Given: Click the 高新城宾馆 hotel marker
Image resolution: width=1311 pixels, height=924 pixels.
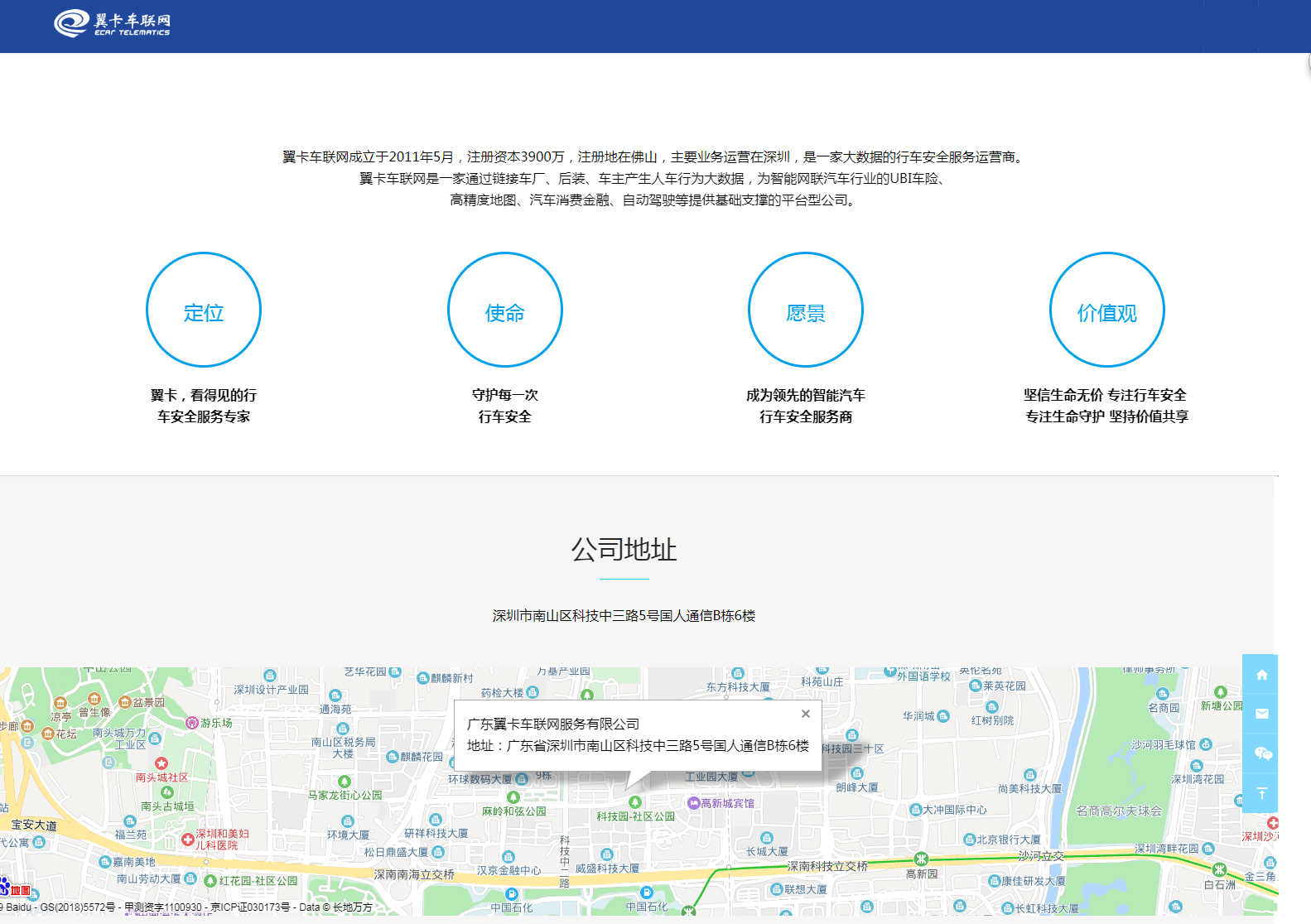Looking at the screenshot, I should (x=694, y=803).
